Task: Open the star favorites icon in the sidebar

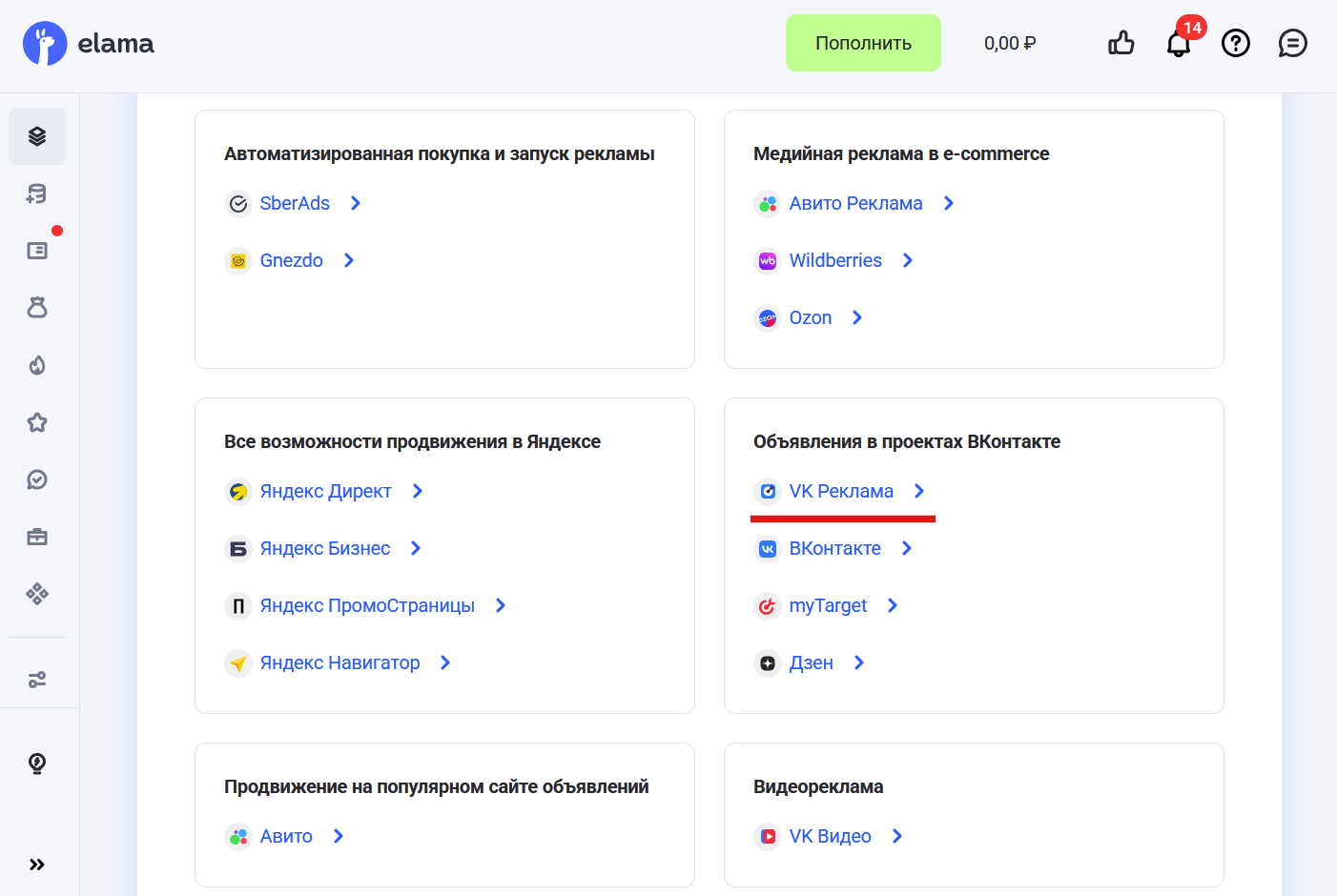Action: 37,422
